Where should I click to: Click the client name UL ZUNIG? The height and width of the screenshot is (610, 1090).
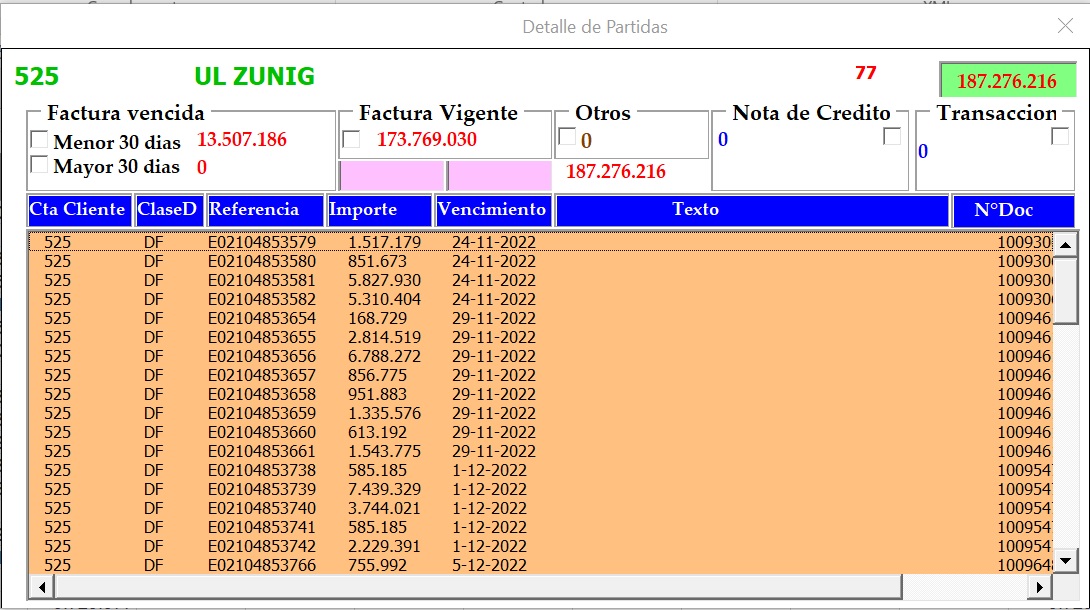254,76
